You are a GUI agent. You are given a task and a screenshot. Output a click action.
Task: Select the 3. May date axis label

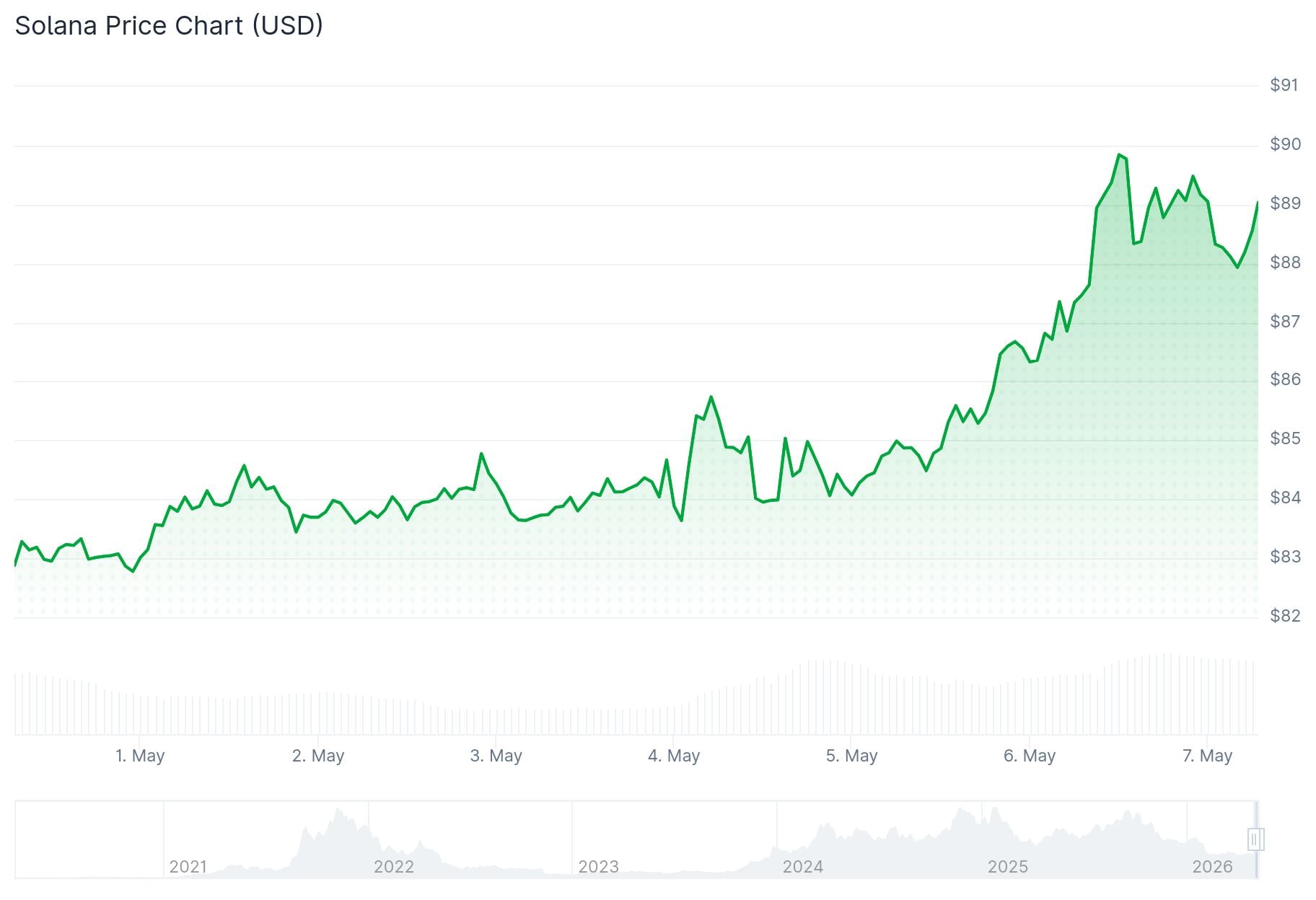point(496,756)
